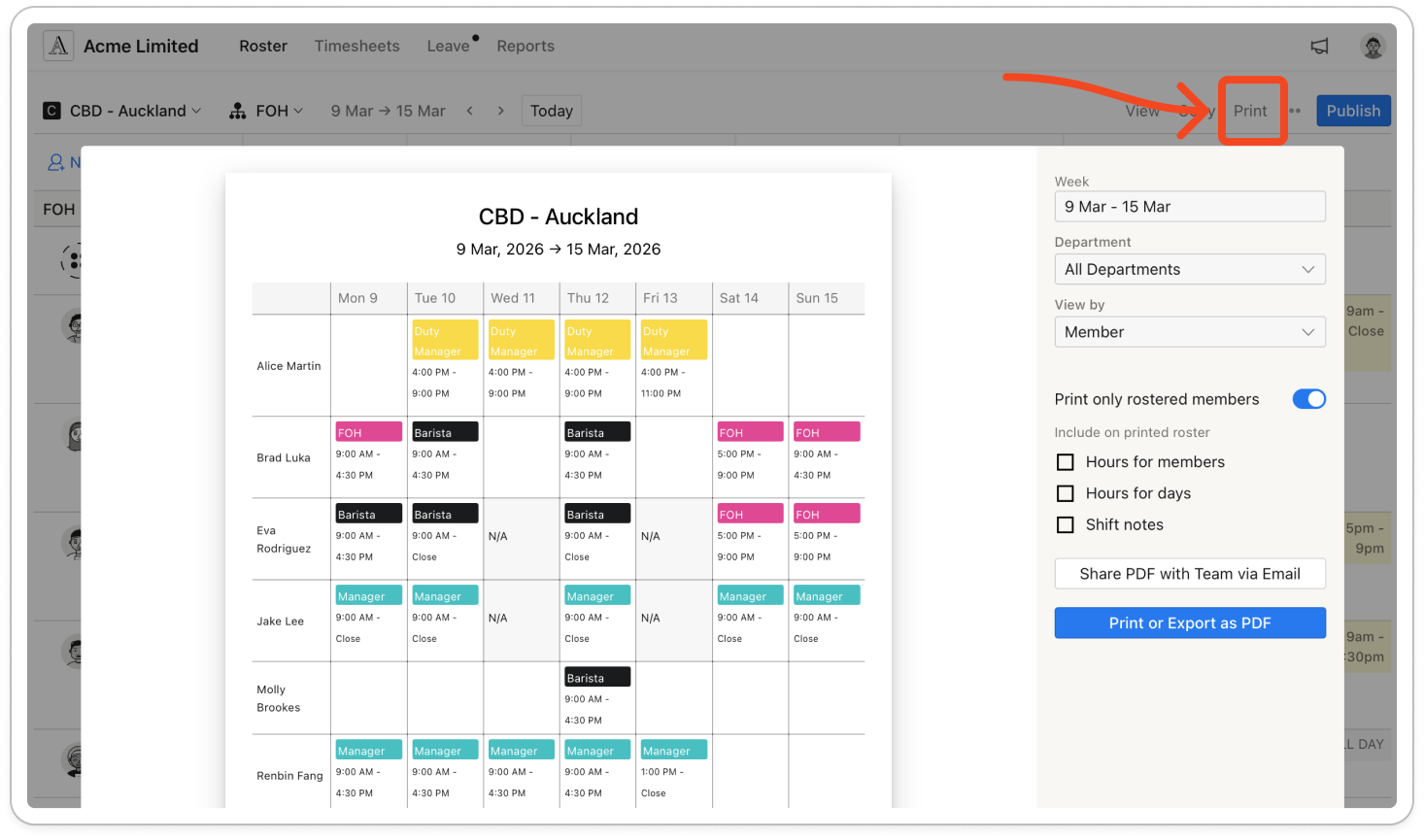Click Renbin Fang's Friday Manager shift
Screen dimensions: 1424x840
click(674, 771)
